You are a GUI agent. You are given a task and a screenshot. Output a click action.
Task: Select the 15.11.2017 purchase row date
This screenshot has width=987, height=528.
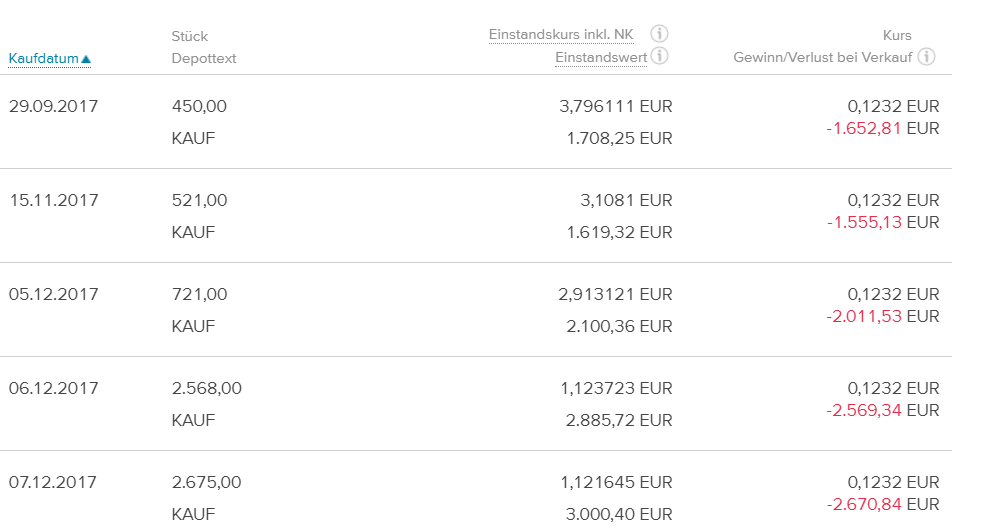coord(53,200)
